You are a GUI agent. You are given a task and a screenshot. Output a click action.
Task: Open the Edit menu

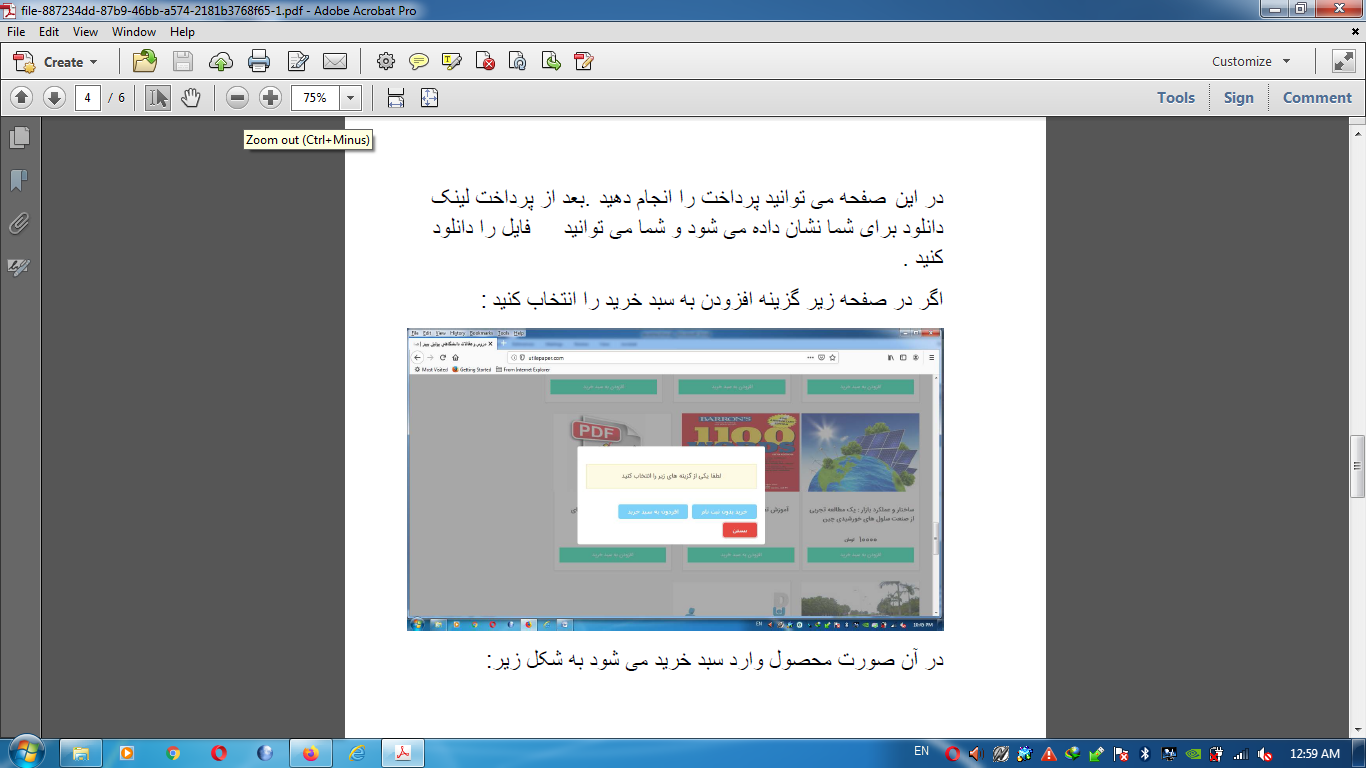pos(49,32)
